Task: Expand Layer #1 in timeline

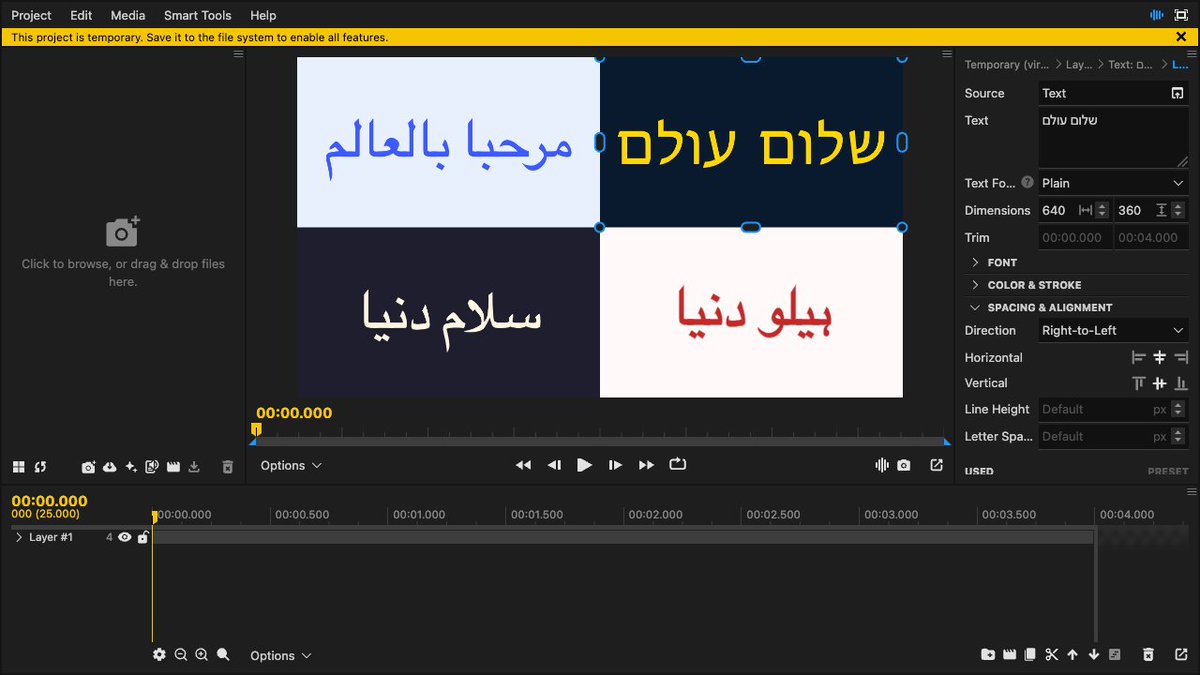Action: pyautogui.click(x=19, y=537)
